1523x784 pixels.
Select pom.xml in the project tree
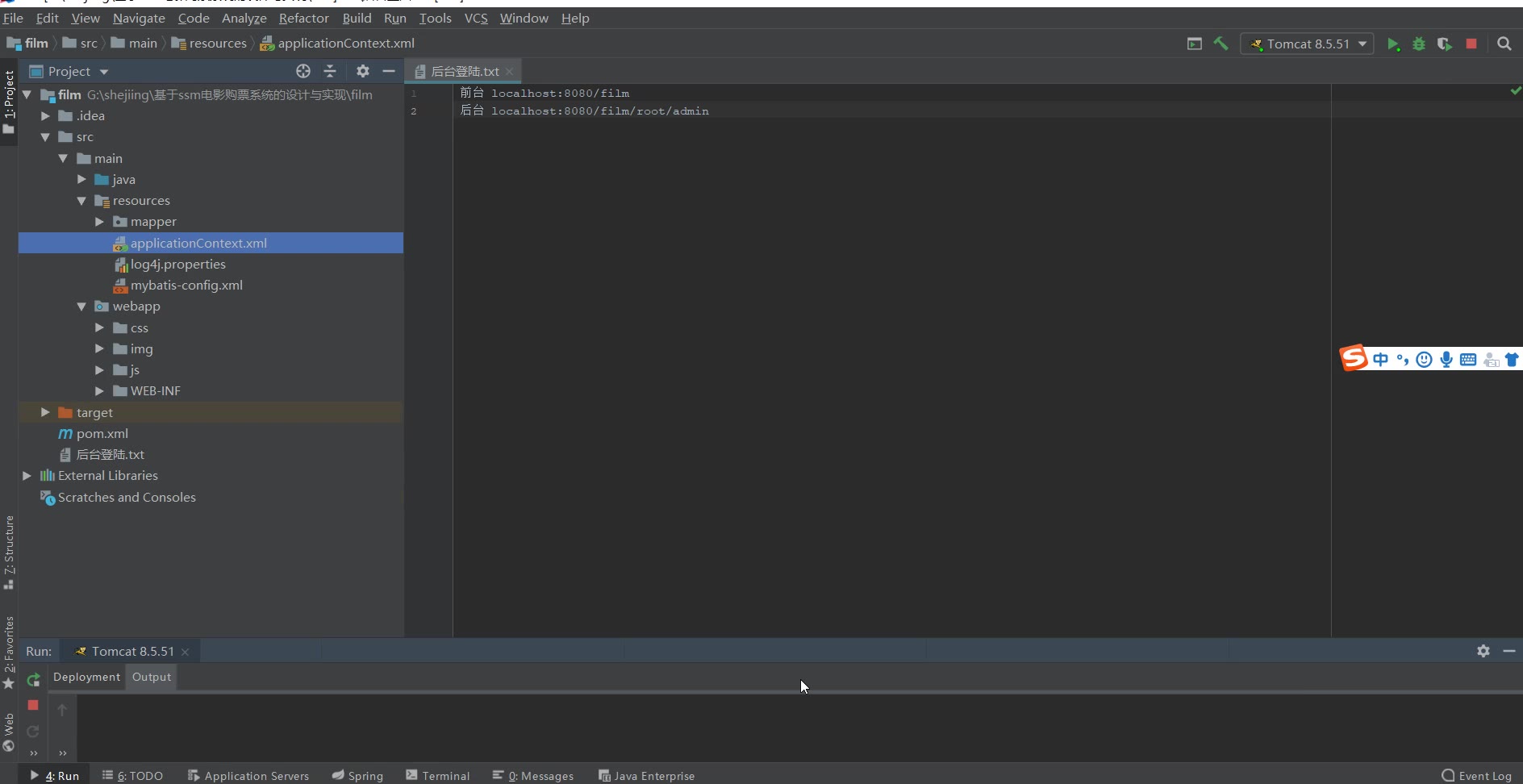102,433
